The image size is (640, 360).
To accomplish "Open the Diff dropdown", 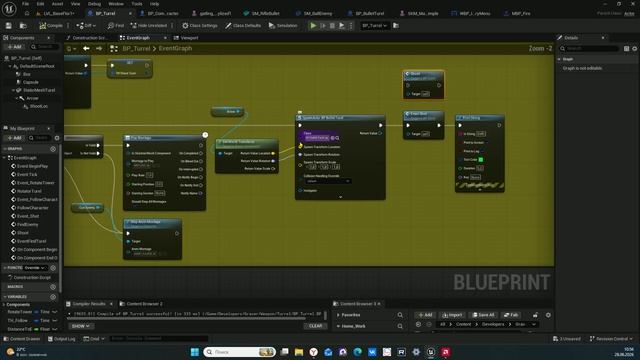I will (x=86, y=25).
